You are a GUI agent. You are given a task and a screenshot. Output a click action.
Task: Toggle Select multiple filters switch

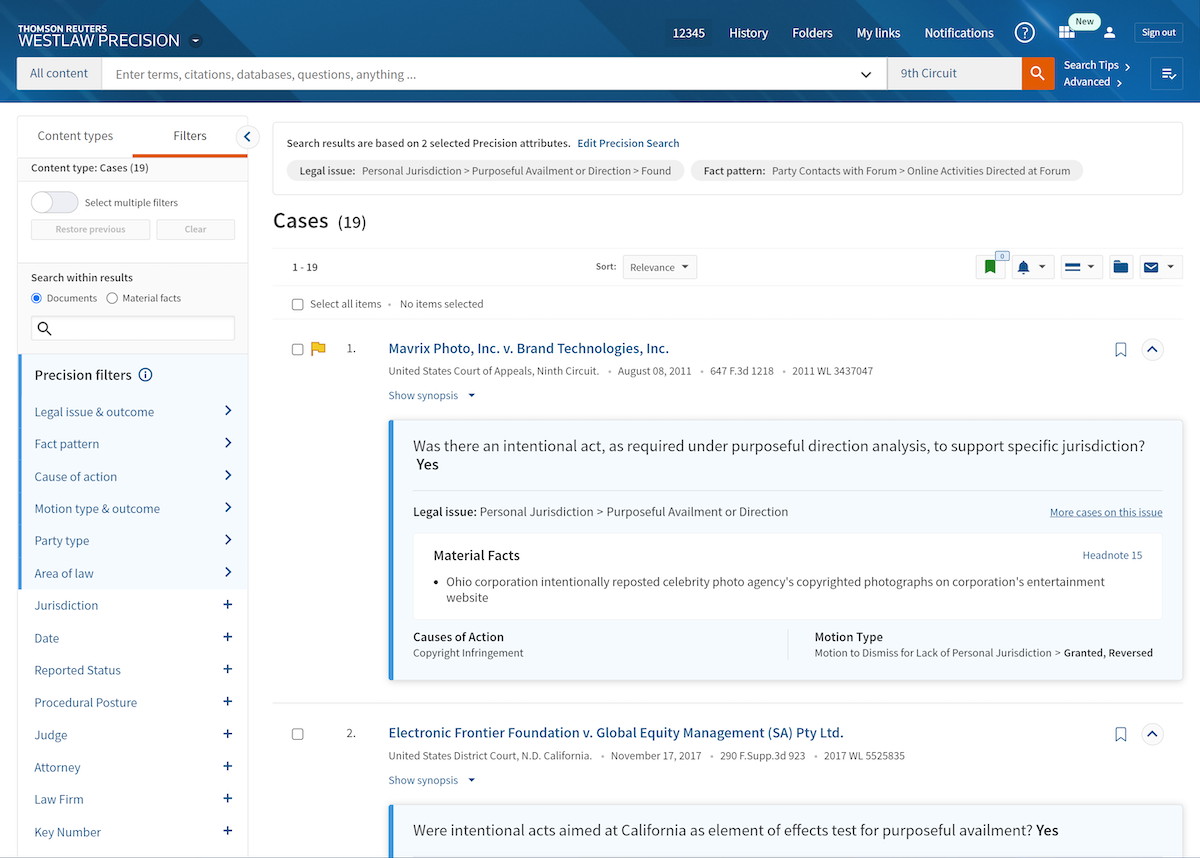point(55,203)
